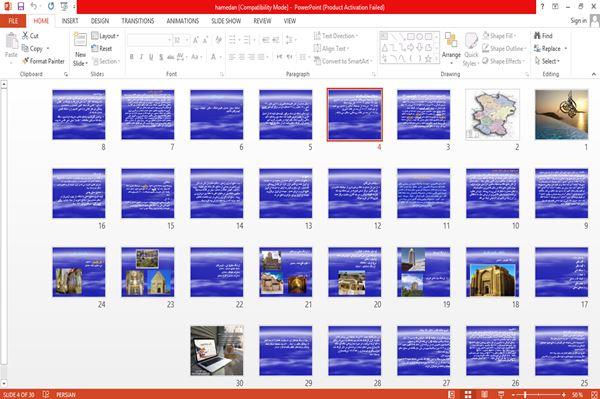The width and height of the screenshot is (600, 399).
Task: Open the TRANSITIONS tab
Action: (138, 21)
